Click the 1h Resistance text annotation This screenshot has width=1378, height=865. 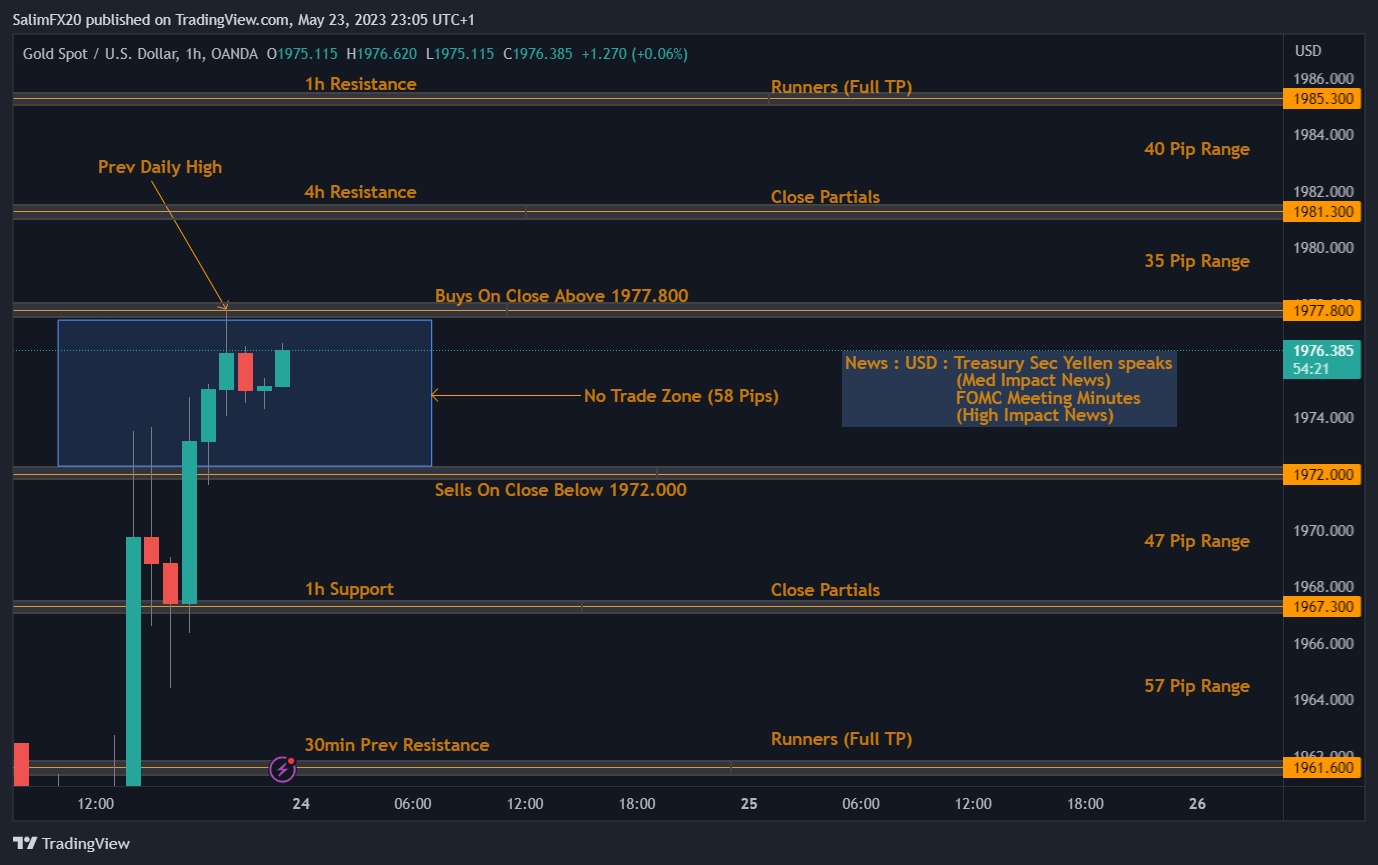click(x=360, y=84)
